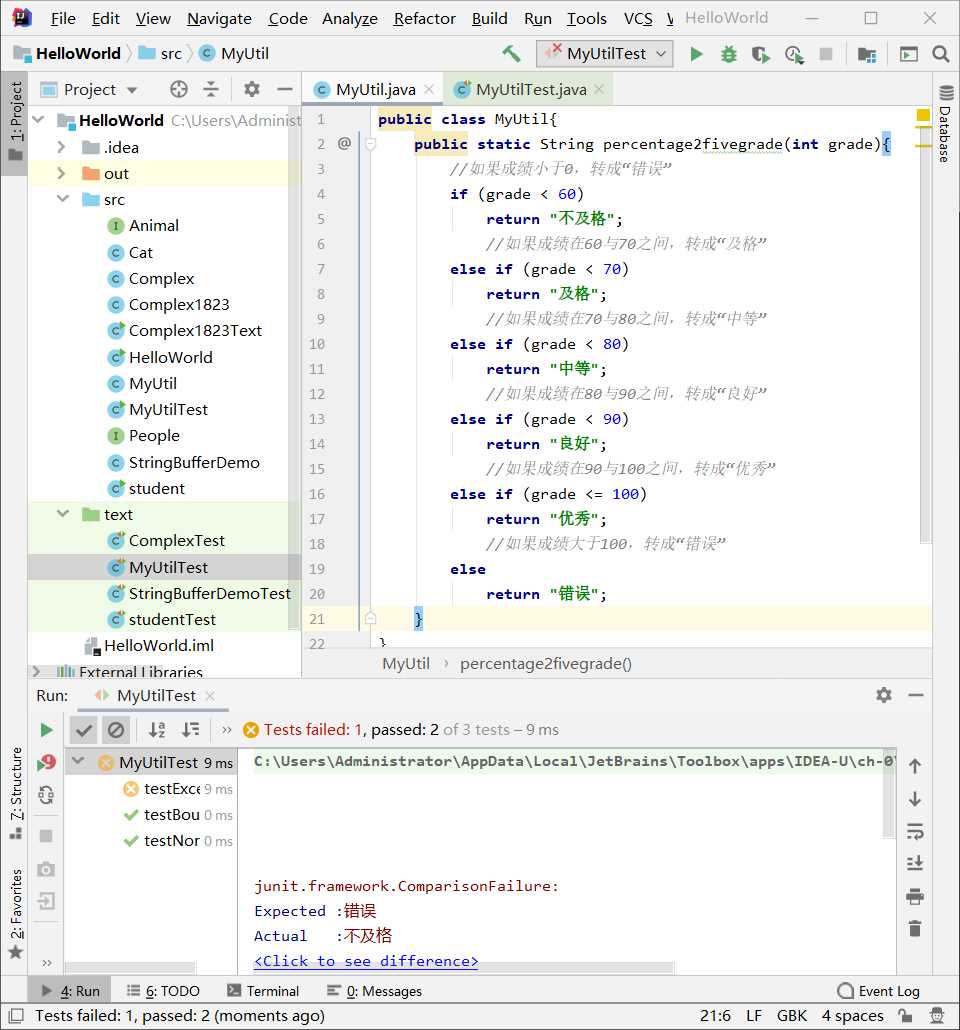
Task: Click the locate target icon in Project panel
Action: (179, 89)
